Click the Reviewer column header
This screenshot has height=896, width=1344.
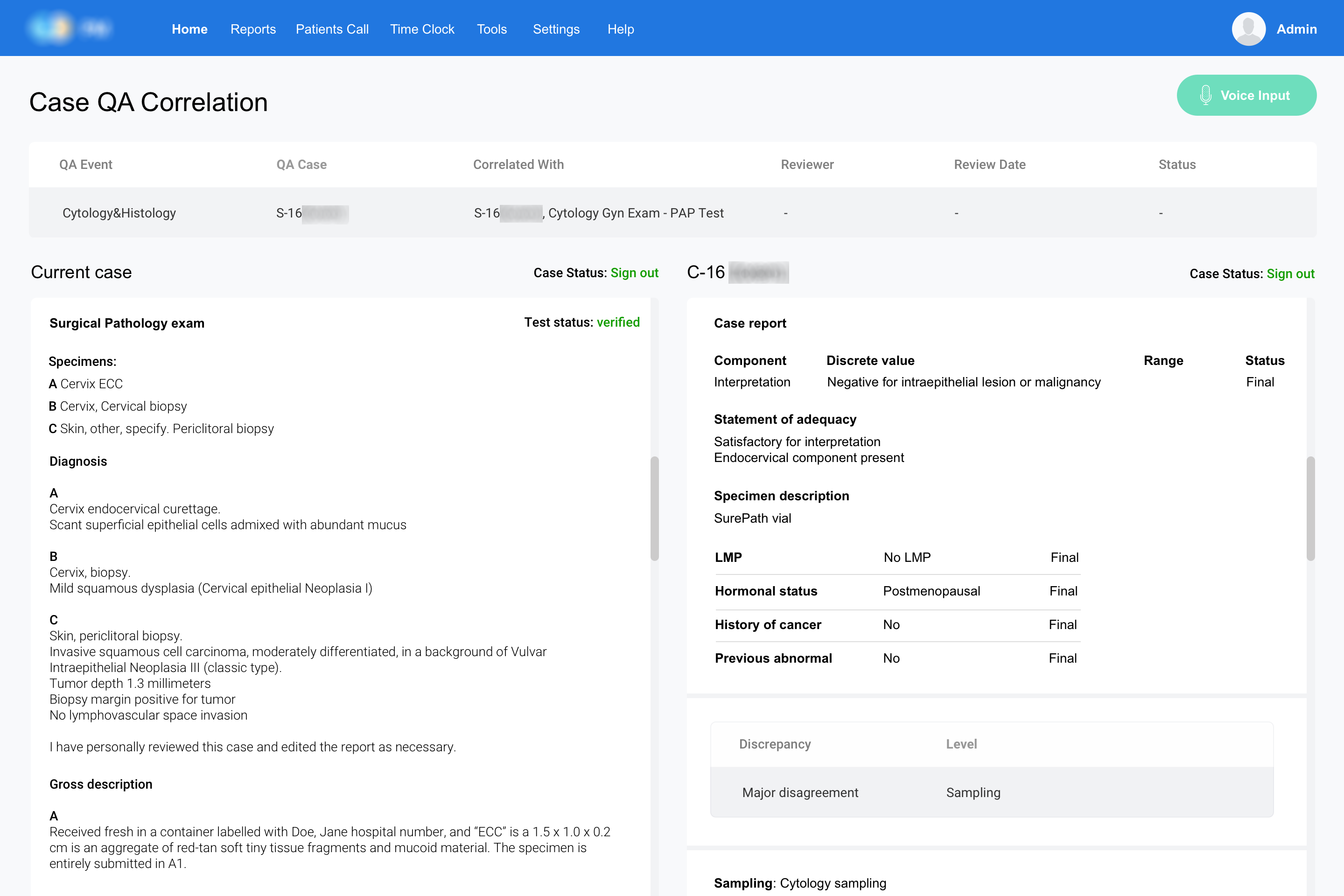[807, 165]
